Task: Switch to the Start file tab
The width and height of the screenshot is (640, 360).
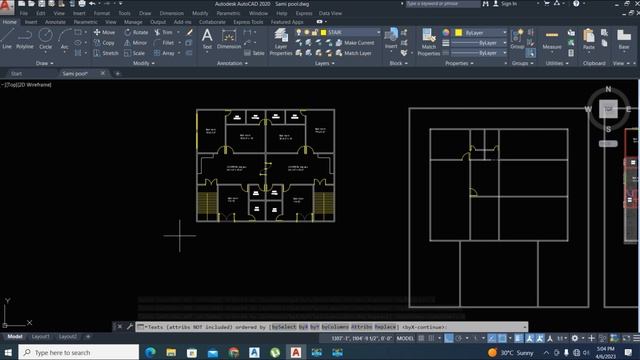Action: point(16,73)
